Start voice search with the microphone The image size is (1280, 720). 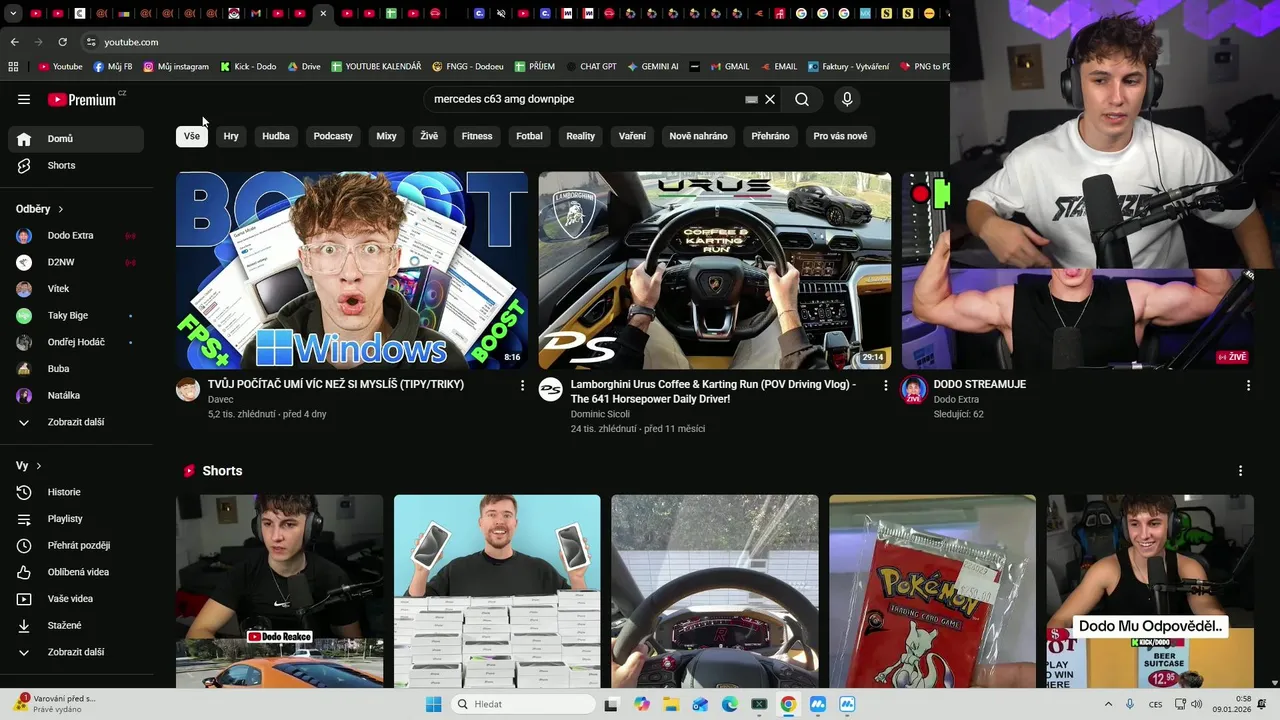[x=847, y=99]
